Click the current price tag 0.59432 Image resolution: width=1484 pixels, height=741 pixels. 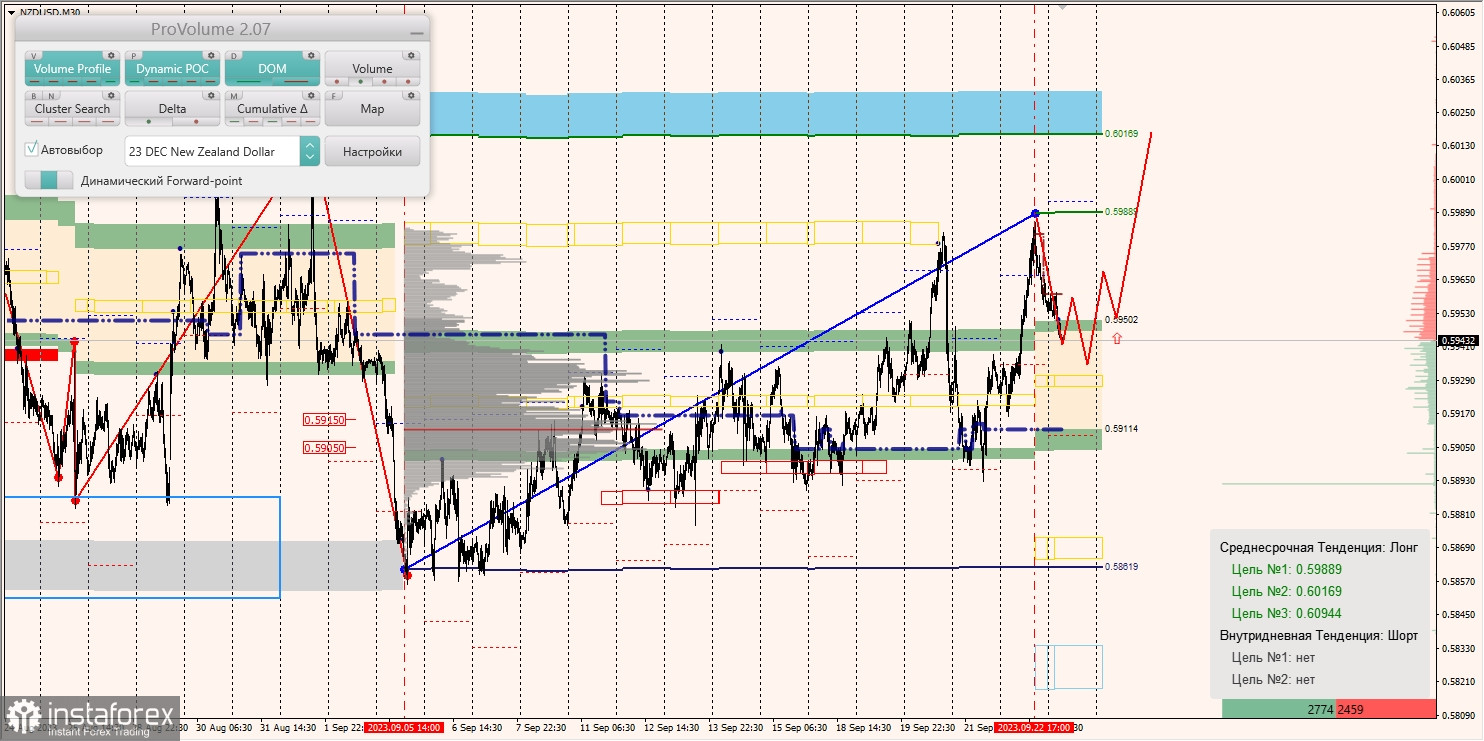point(1459,341)
